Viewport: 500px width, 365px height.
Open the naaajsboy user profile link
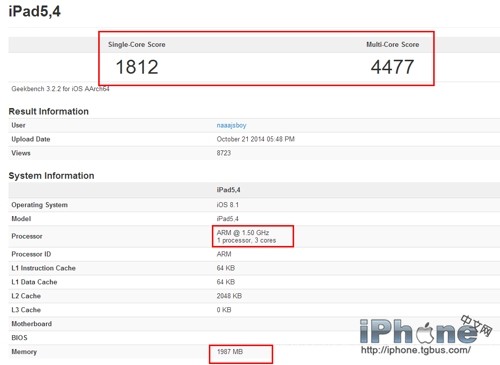click(x=231, y=125)
